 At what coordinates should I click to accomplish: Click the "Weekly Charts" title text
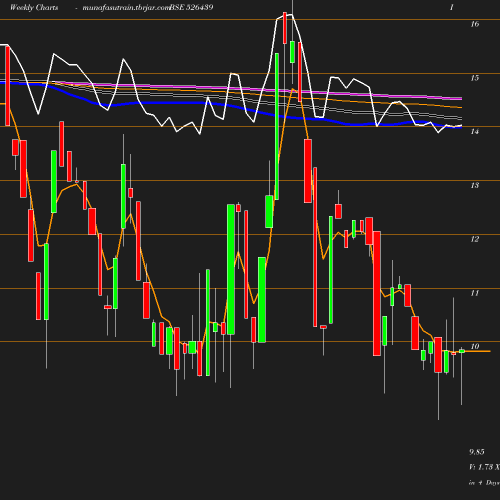pyautogui.click(x=34, y=7)
